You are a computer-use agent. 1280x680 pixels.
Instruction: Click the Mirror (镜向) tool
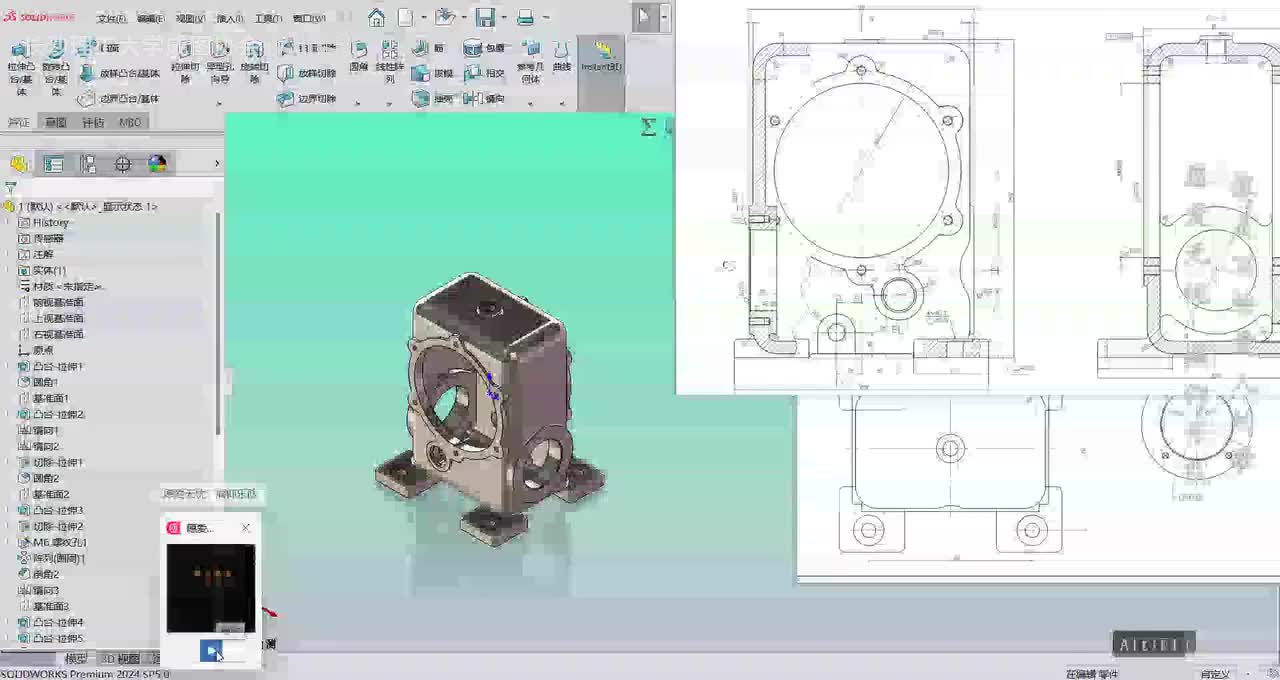pyautogui.click(x=485, y=98)
